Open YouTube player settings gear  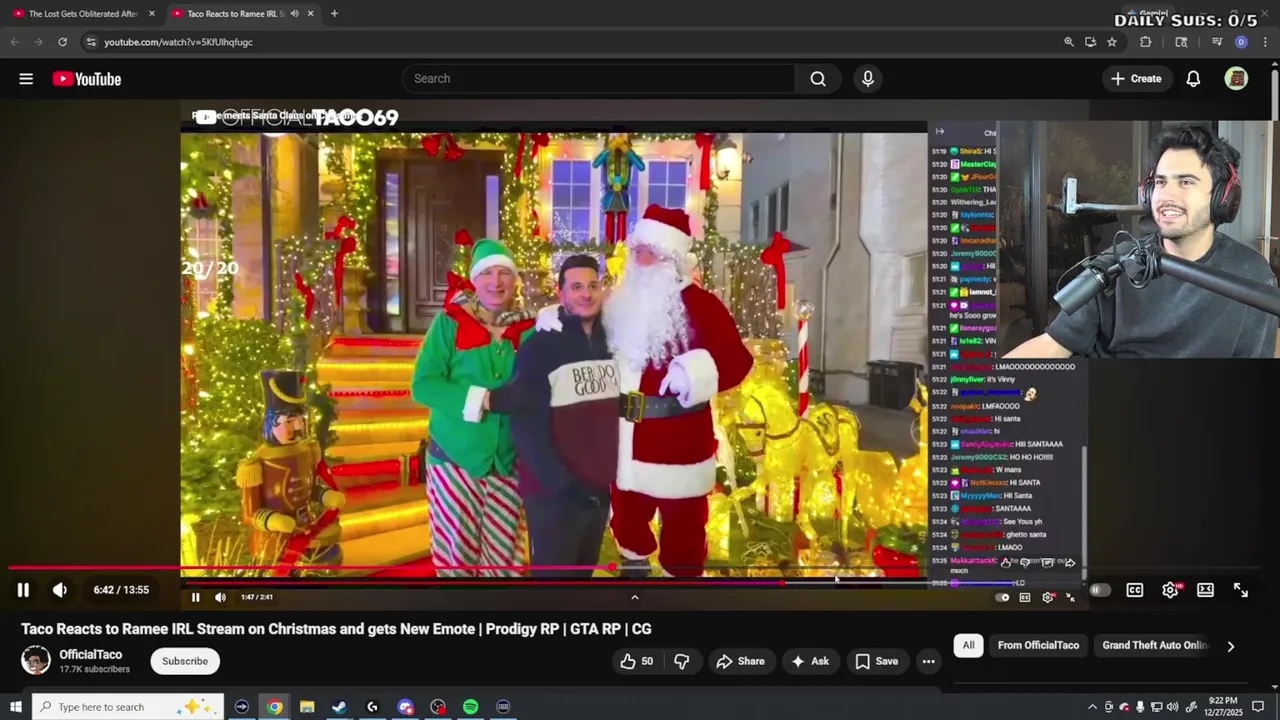click(1170, 590)
